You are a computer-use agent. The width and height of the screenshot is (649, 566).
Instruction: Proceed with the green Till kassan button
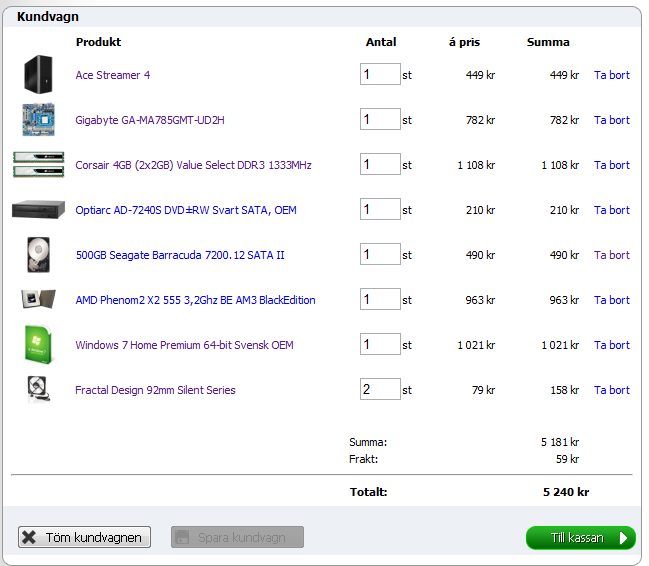point(580,538)
